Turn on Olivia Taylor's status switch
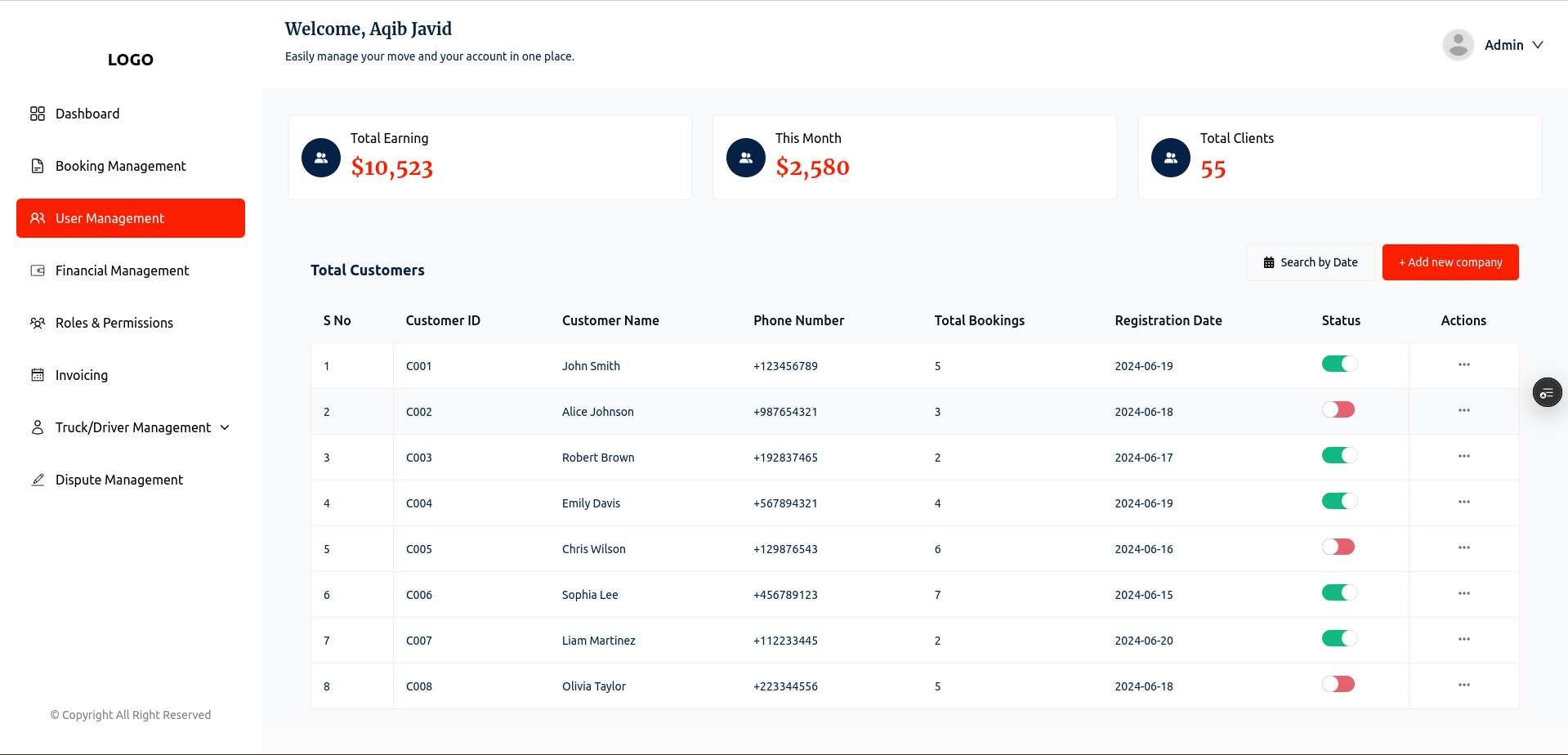 click(x=1339, y=685)
